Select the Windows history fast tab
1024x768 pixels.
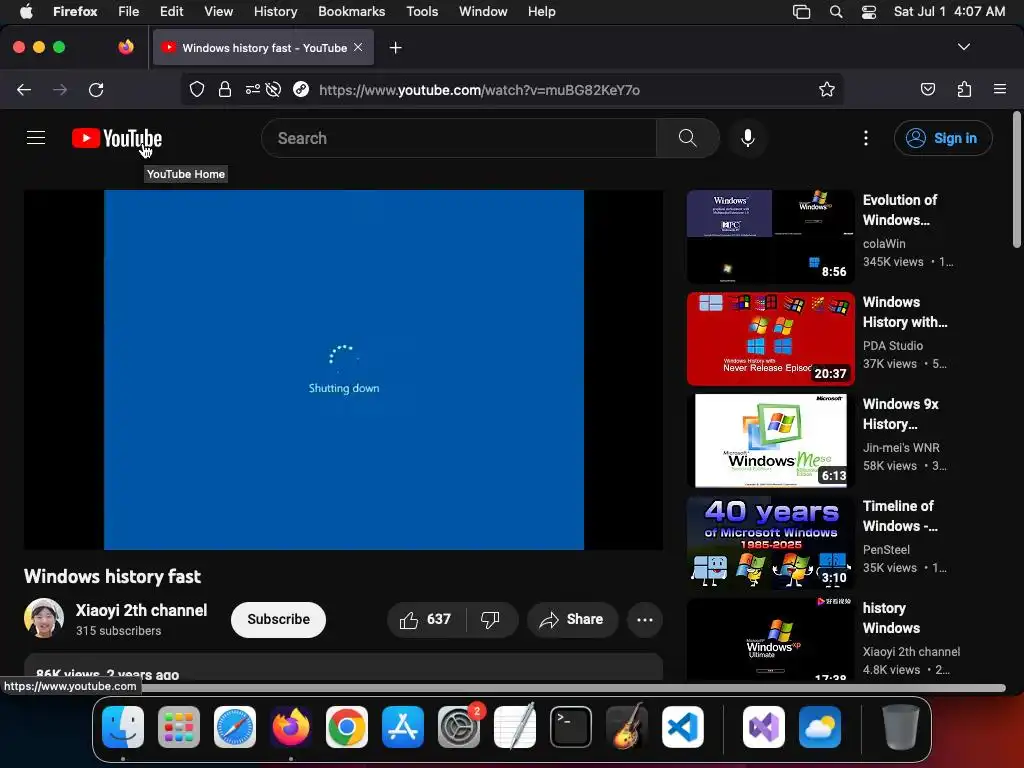pyautogui.click(x=263, y=47)
